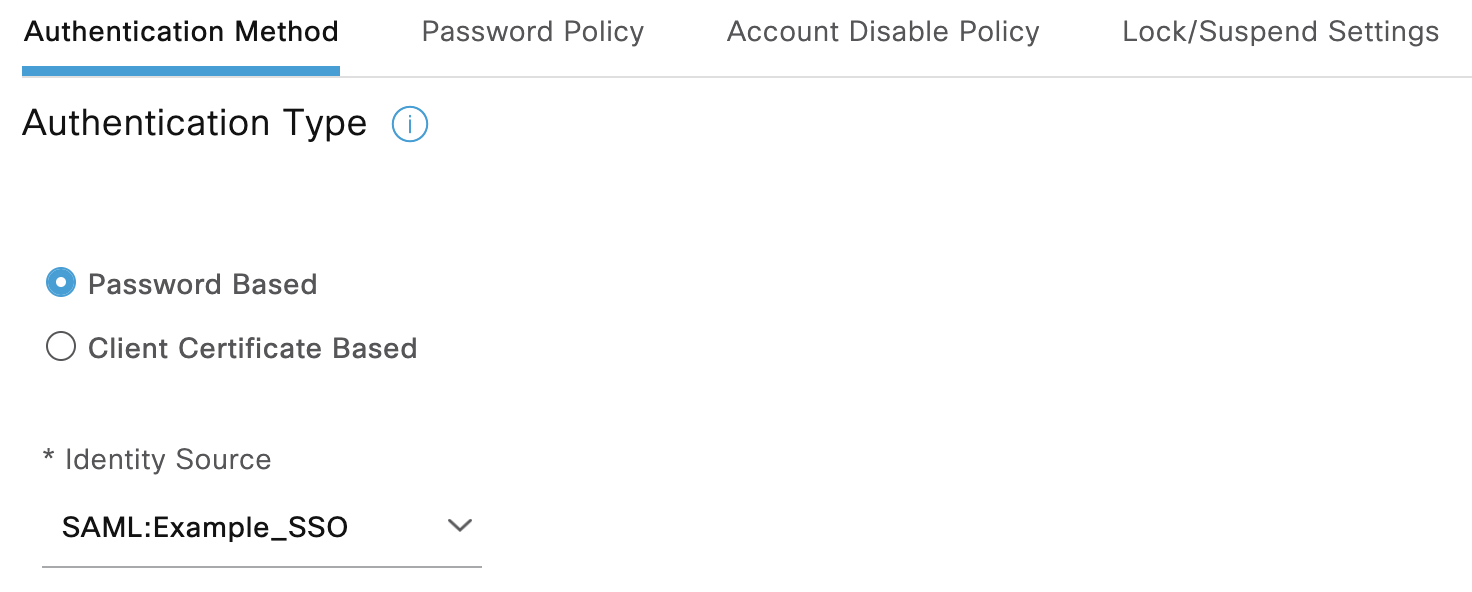Click the Client Certificate Based label
This screenshot has height=592, width=1472.
pos(252,348)
